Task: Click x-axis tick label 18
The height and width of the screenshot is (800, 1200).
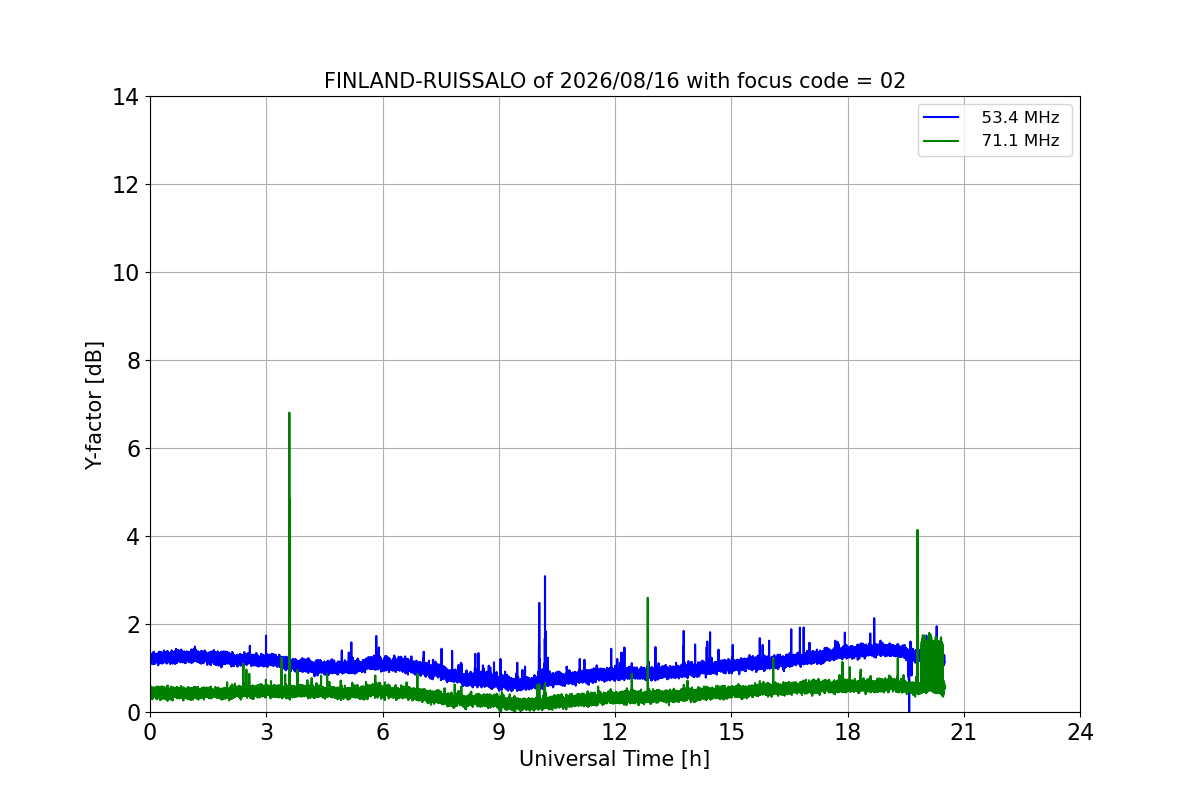Action: [848, 733]
